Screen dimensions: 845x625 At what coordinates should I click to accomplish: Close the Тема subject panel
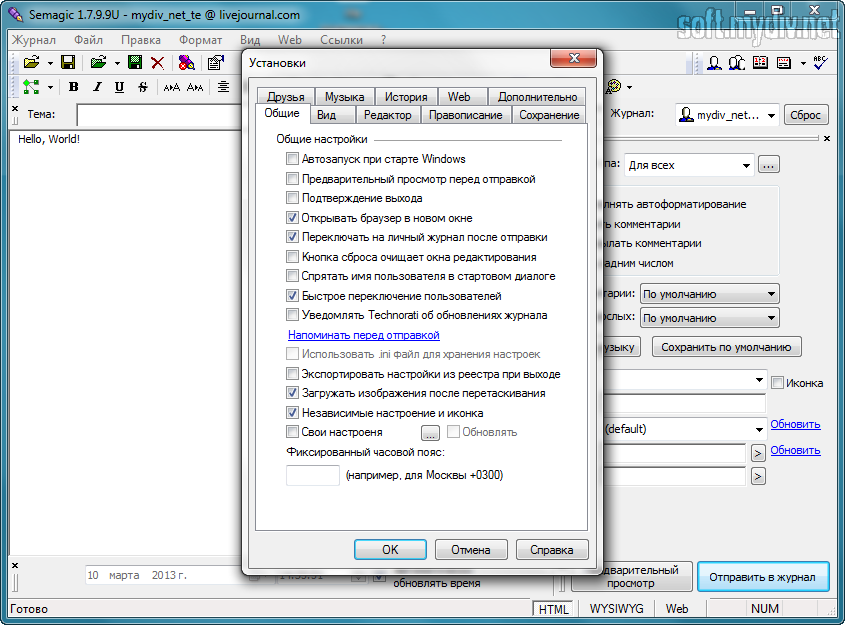pyautogui.click(x=15, y=108)
